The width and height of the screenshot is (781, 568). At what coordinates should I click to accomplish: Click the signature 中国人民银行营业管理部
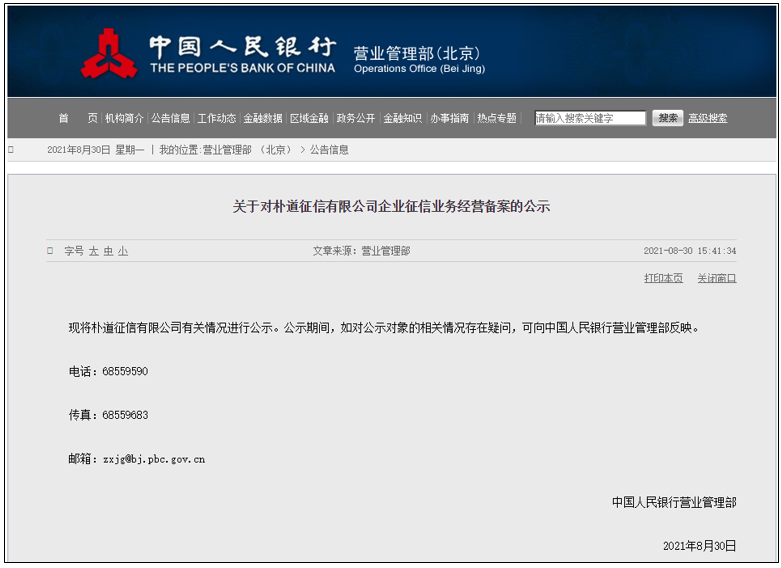[674, 502]
